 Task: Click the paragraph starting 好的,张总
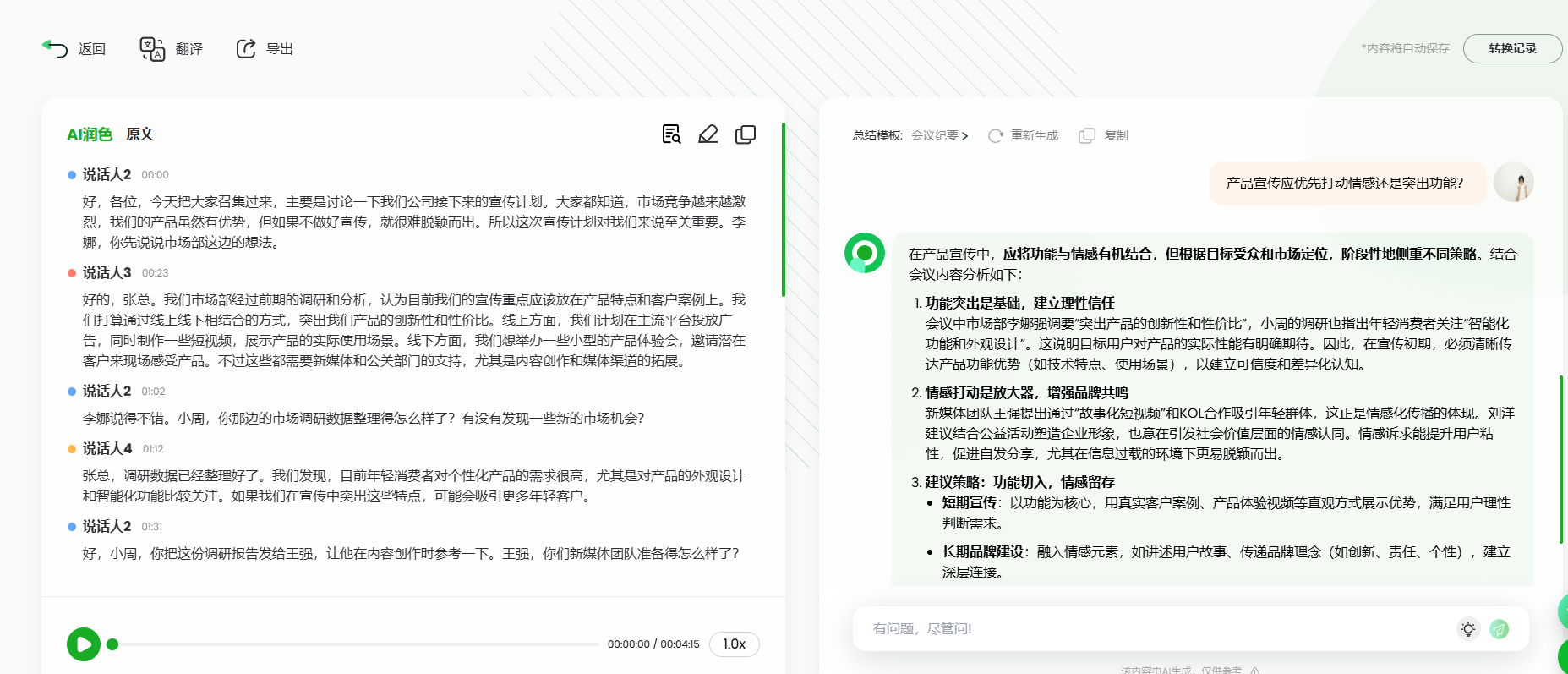pyautogui.click(x=414, y=330)
